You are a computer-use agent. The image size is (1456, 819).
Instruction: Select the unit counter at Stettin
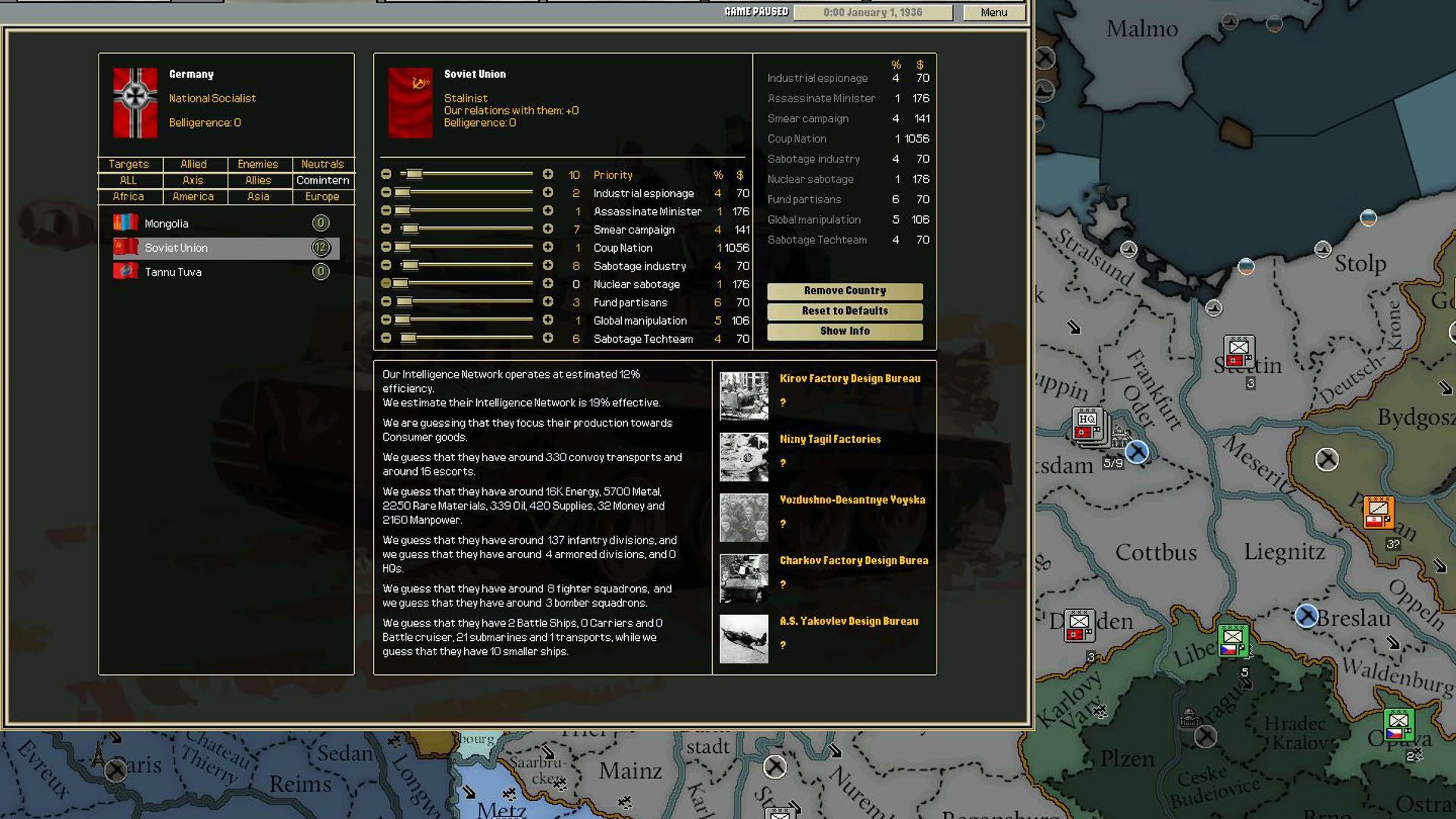click(x=1239, y=353)
